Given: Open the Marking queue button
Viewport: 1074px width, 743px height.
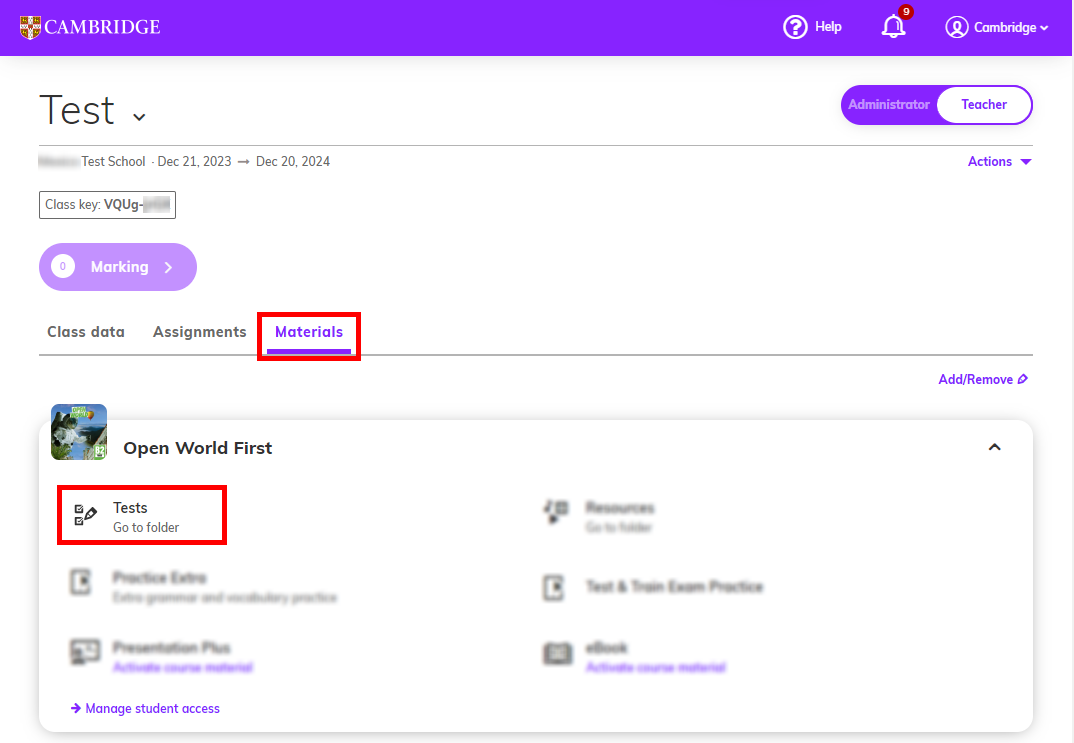Looking at the screenshot, I should 118,267.
